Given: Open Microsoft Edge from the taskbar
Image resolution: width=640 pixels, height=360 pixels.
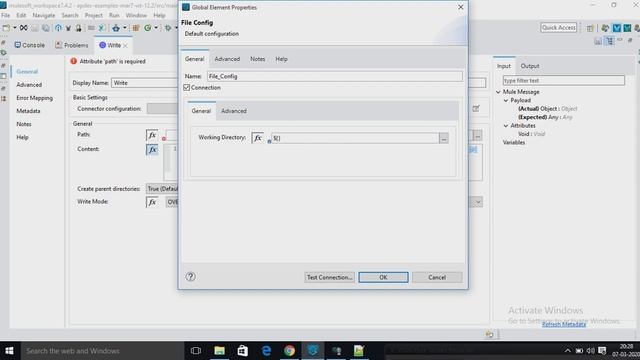Looking at the screenshot, I should (266, 351).
